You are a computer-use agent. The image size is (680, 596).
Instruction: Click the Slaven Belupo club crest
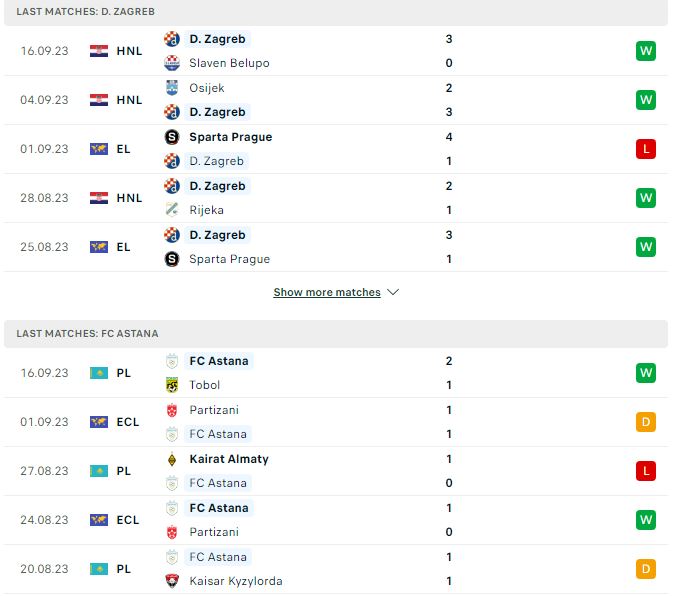click(172, 63)
